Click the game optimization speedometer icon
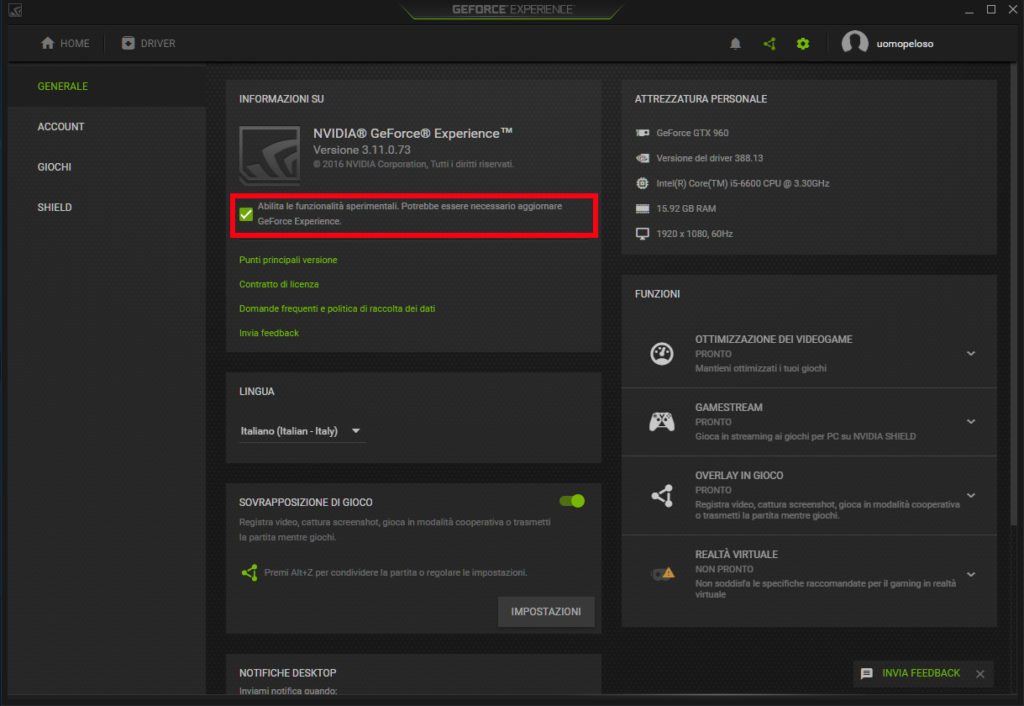 coord(662,353)
